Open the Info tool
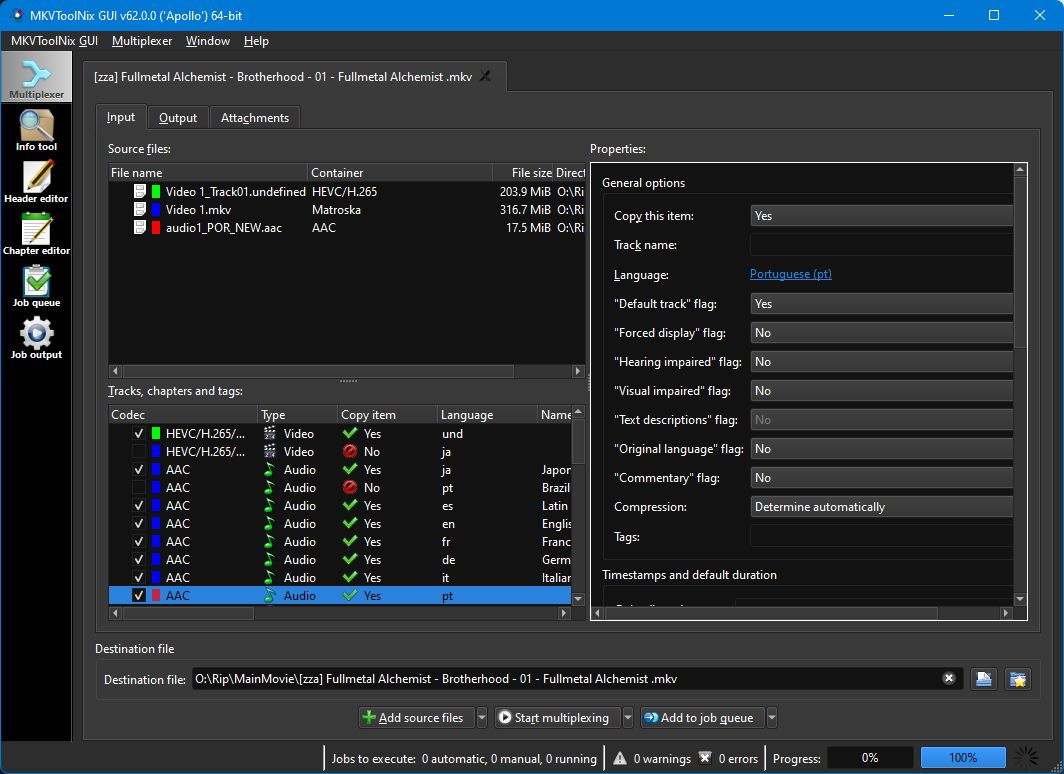This screenshot has width=1064, height=774. (37, 131)
